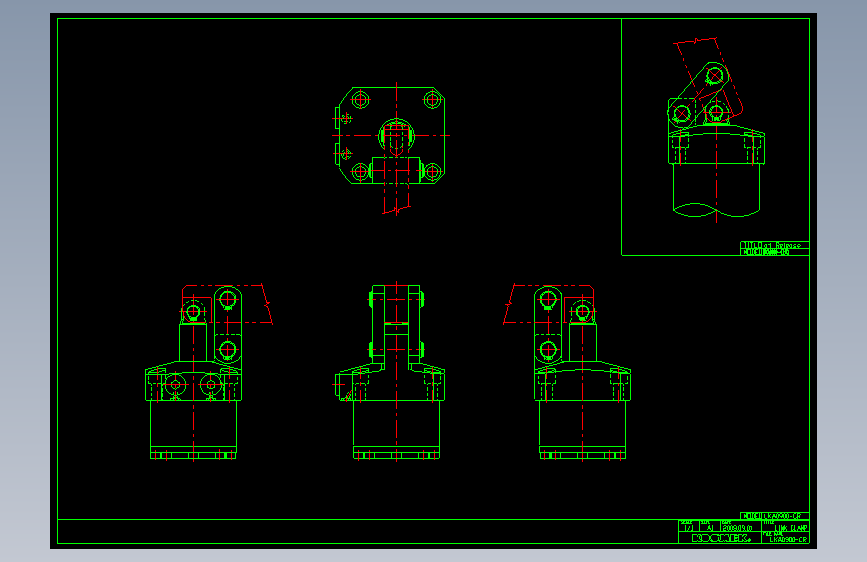Select the center piston rod circle in plan view

(x=396, y=135)
